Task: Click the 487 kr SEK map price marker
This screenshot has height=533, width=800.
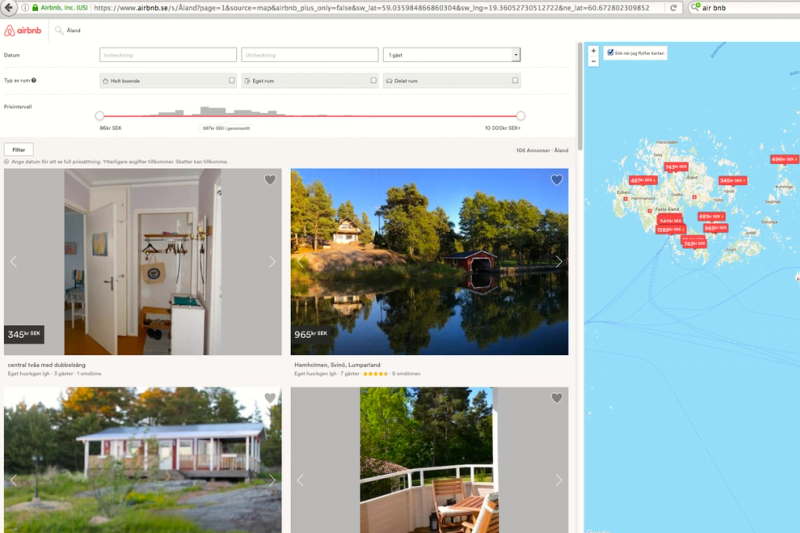Action: (x=641, y=181)
